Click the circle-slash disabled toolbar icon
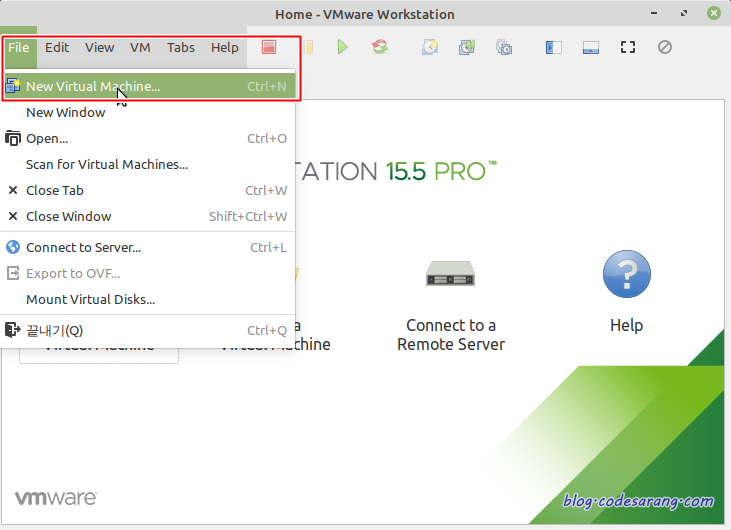731x530 pixels. pyautogui.click(x=665, y=47)
